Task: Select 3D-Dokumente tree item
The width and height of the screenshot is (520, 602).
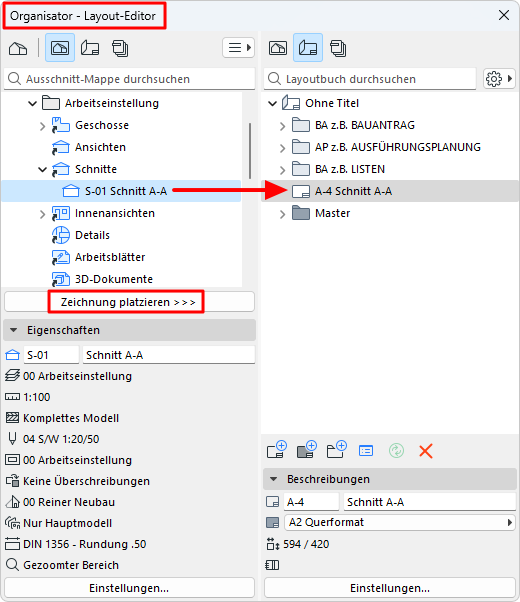Action: pos(114,279)
